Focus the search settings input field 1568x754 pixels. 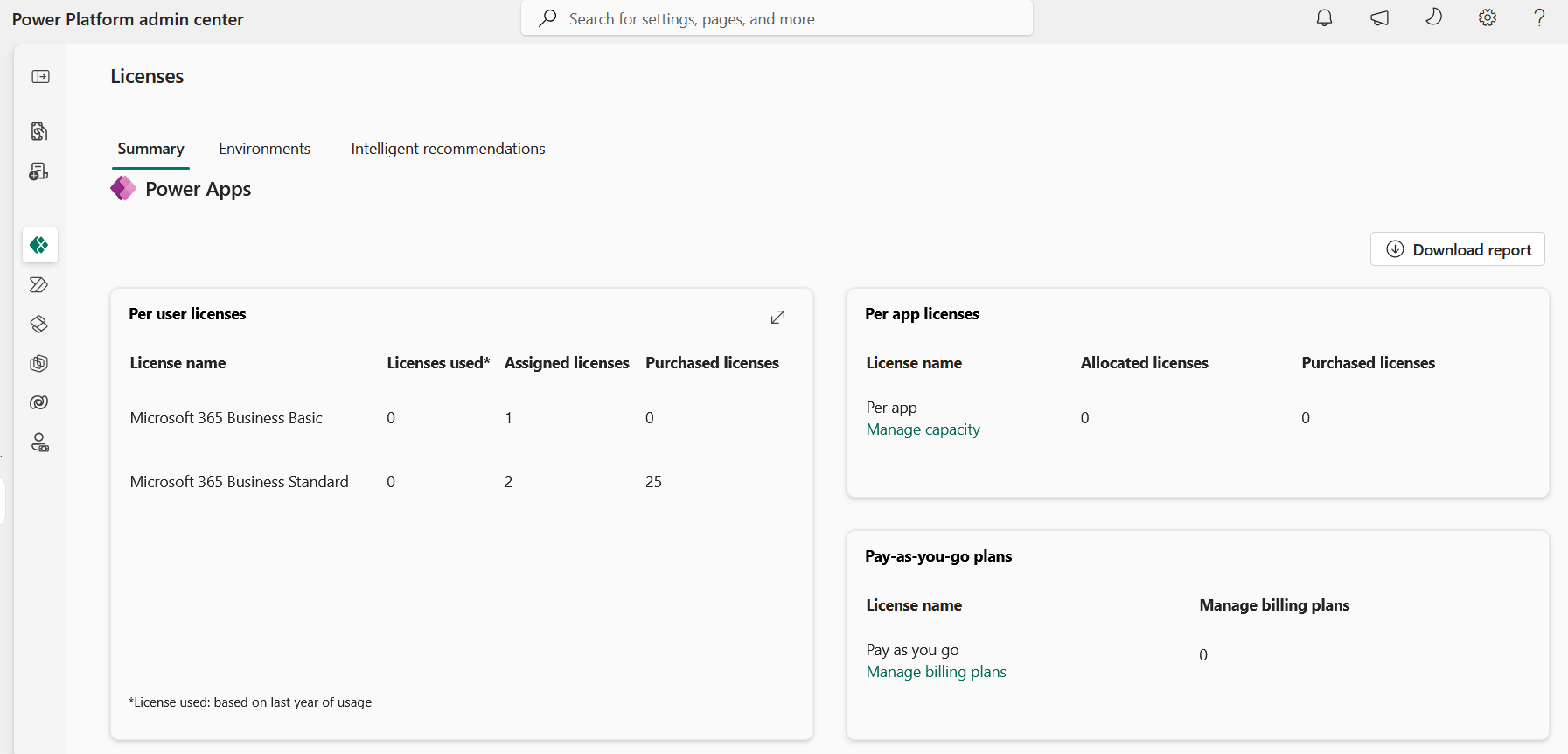[777, 18]
